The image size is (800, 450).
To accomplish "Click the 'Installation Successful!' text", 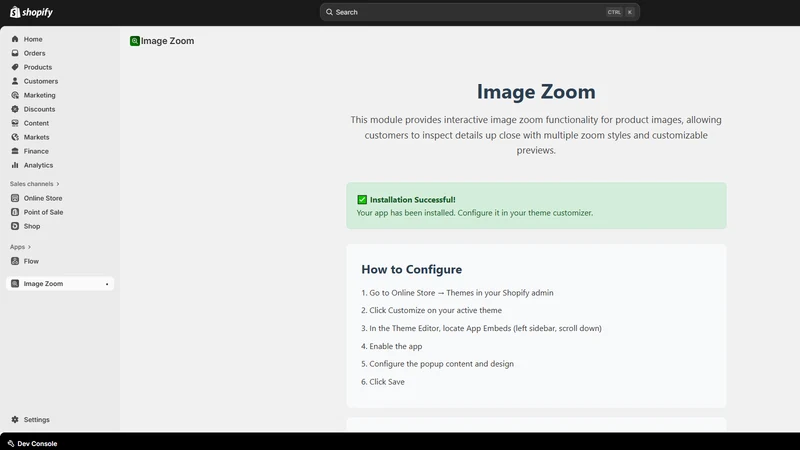I will tap(412, 199).
